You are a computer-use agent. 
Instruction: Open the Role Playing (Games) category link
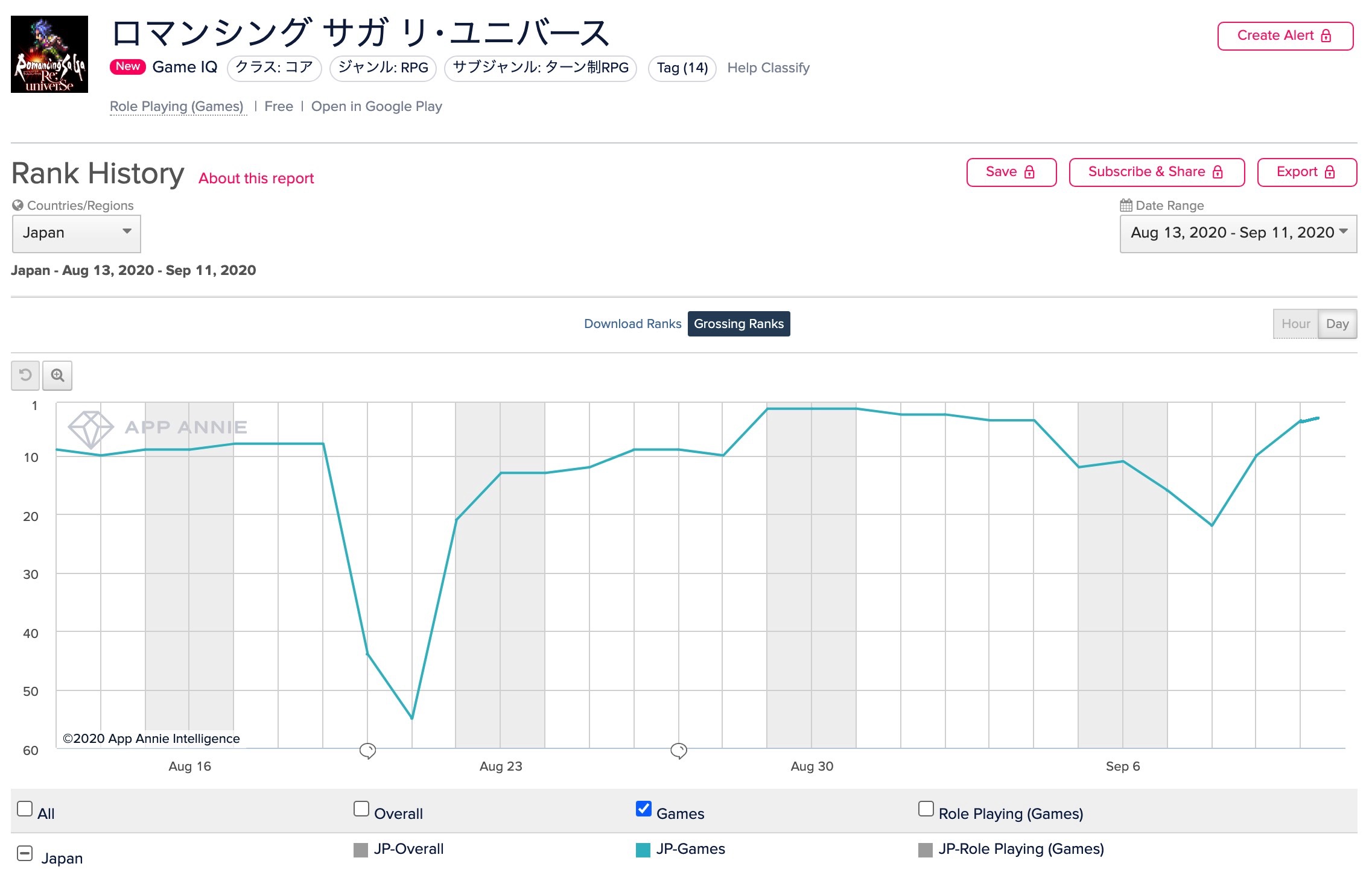pyautogui.click(x=177, y=107)
